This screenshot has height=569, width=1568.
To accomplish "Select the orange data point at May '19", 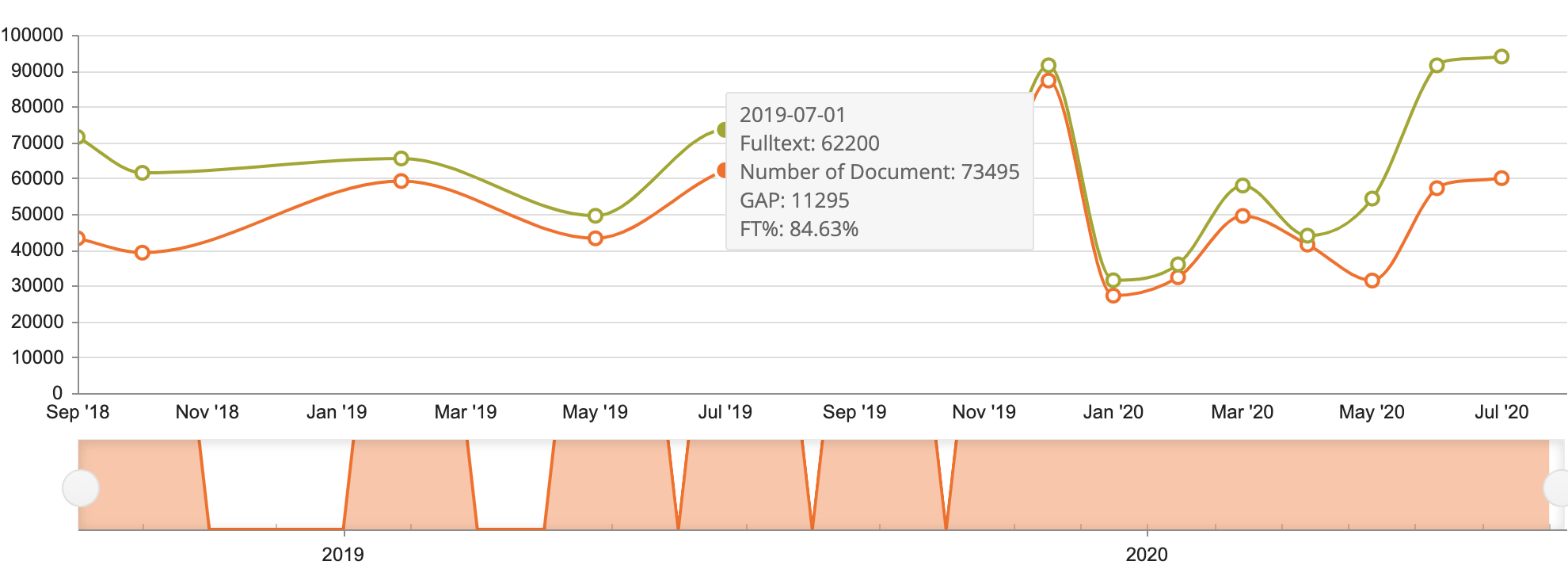I will [596, 239].
